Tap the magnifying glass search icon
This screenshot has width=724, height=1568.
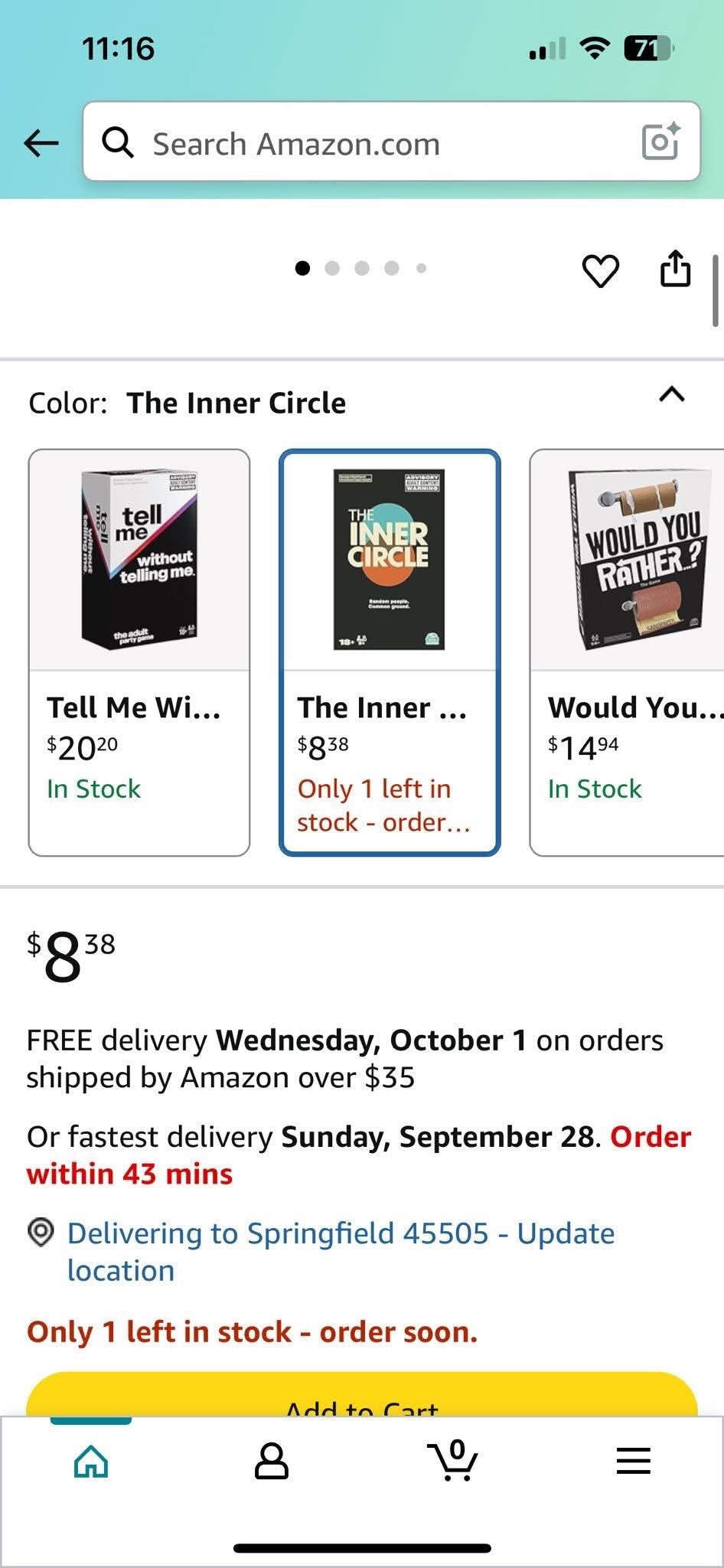pos(118,142)
